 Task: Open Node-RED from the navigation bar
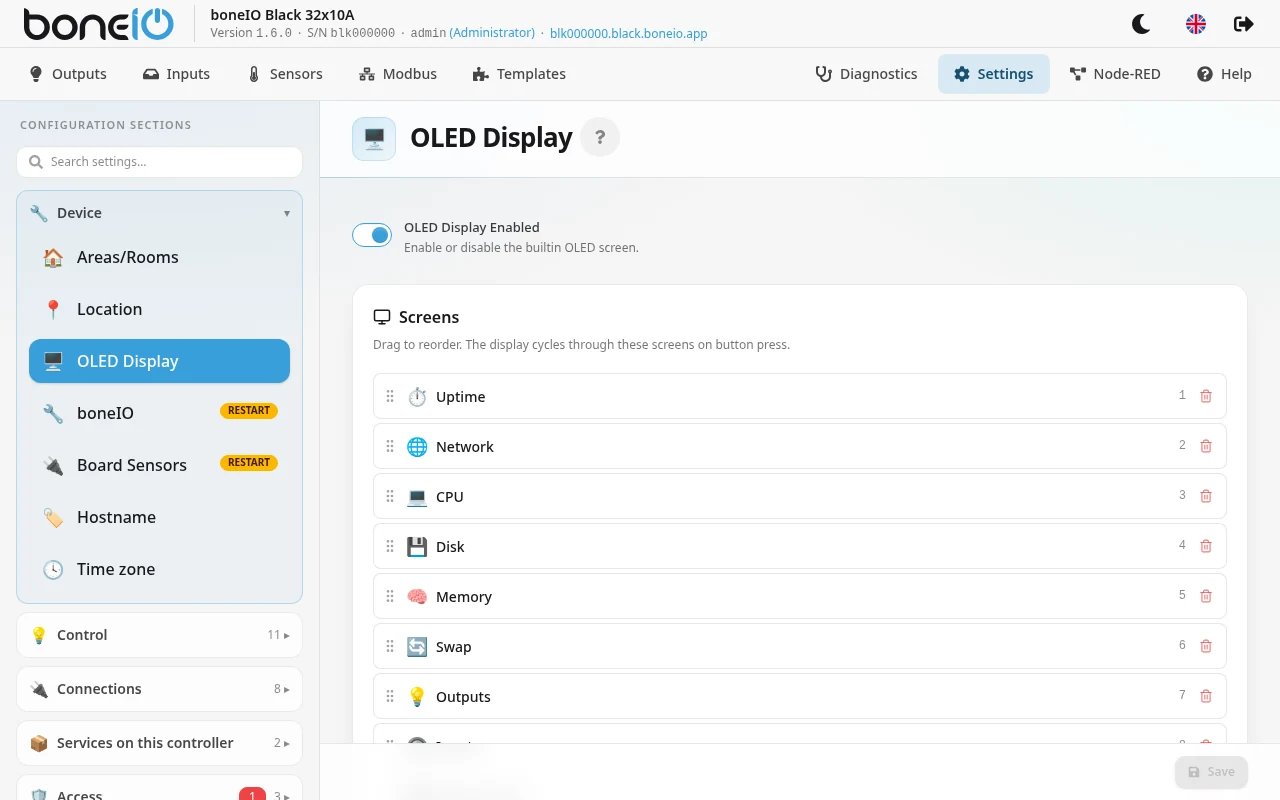click(x=1115, y=74)
